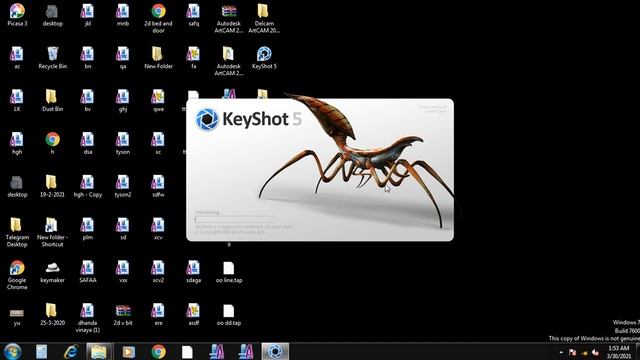Screen dimensions: 640x360
Task: Click the splash screen loading progress bar
Action: (x=235, y=220)
